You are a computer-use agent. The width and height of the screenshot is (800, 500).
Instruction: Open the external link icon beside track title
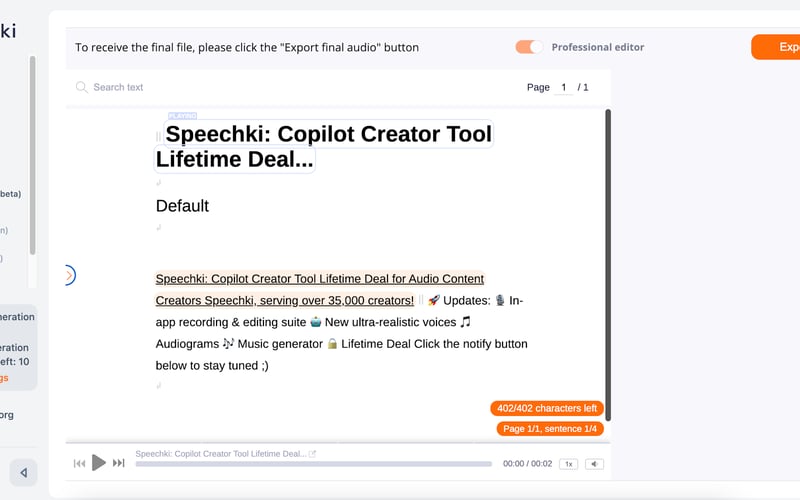(x=312, y=454)
